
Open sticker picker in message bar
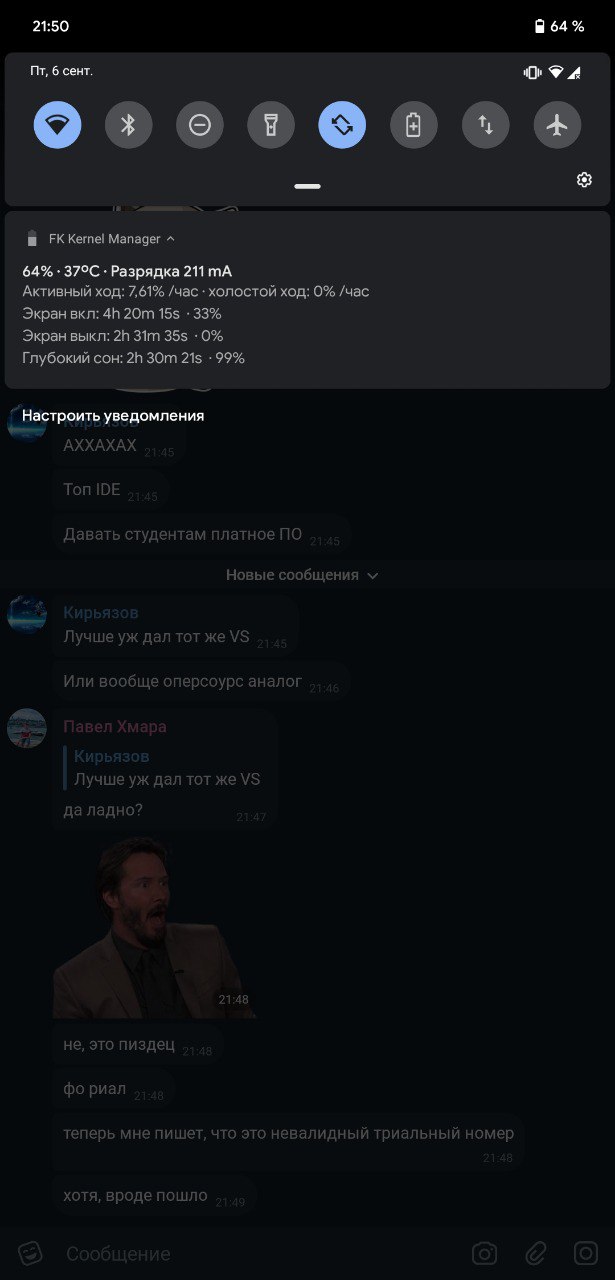pos(32,1253)
